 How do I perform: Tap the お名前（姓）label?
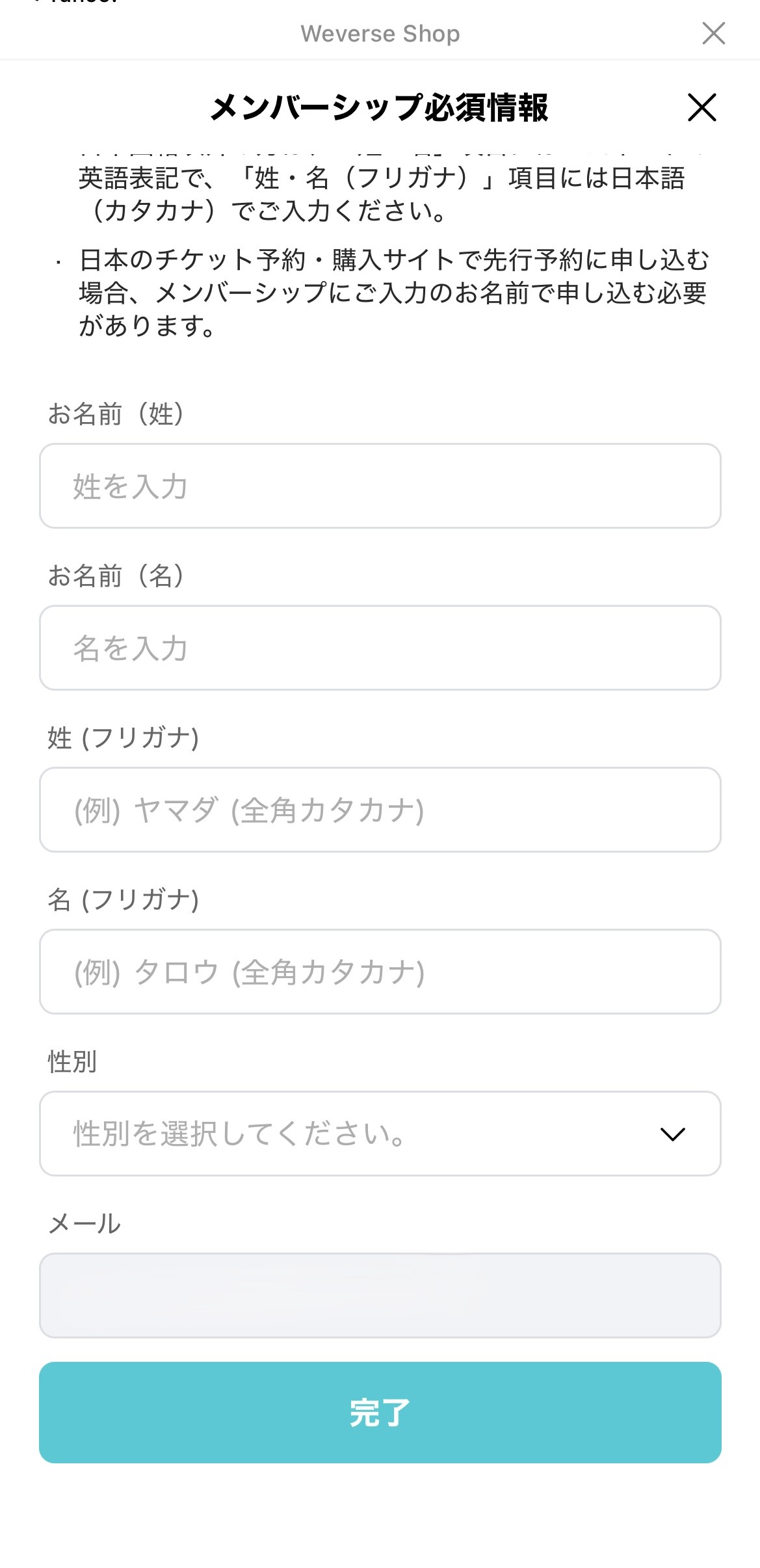click(x=116, y=414)
